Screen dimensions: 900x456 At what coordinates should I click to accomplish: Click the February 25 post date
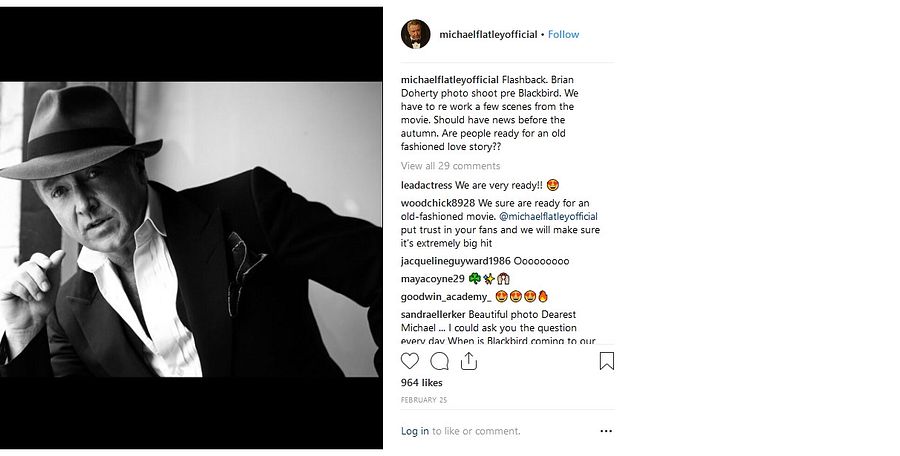pyautogui.click(x=424, y=399)
